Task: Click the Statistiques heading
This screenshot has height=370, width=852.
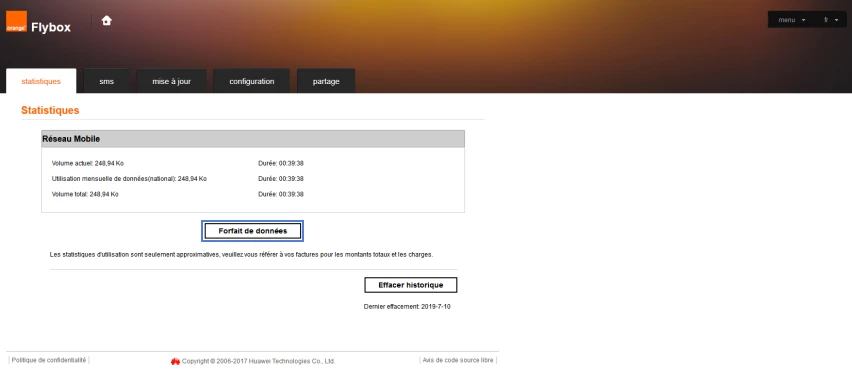Action: click(50, 110)
